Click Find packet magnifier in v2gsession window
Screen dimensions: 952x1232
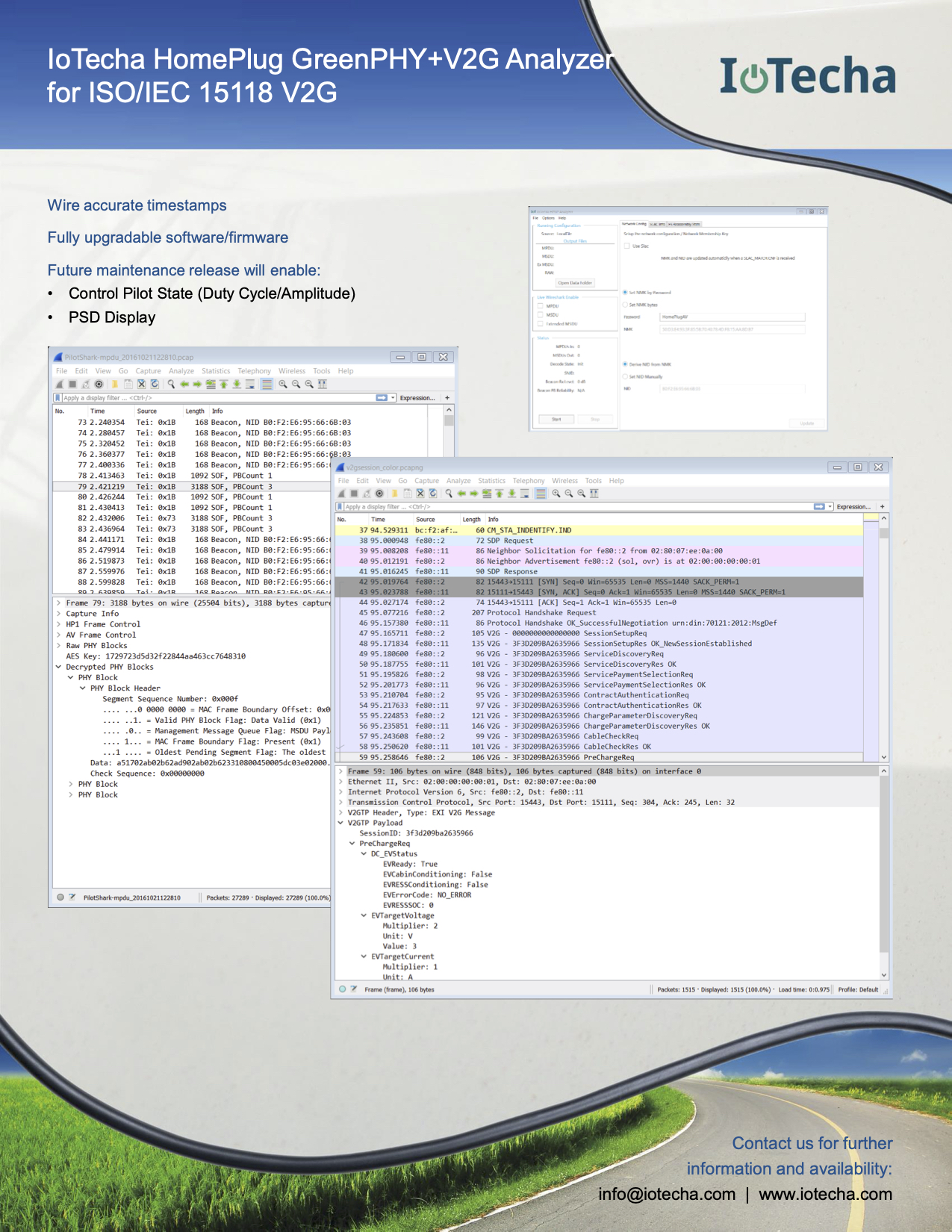pos(449,494)
